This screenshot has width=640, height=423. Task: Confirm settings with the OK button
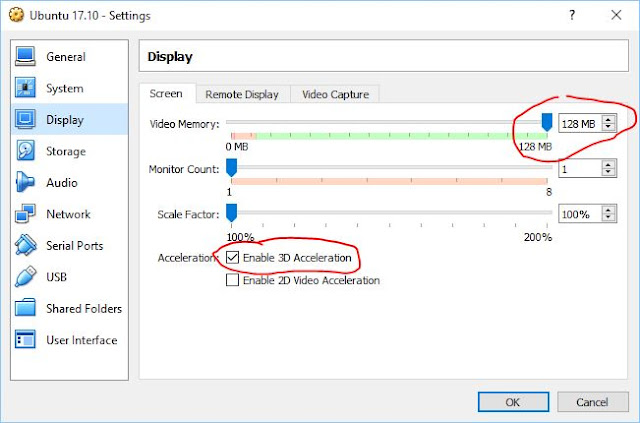click(x=513, y=402)
